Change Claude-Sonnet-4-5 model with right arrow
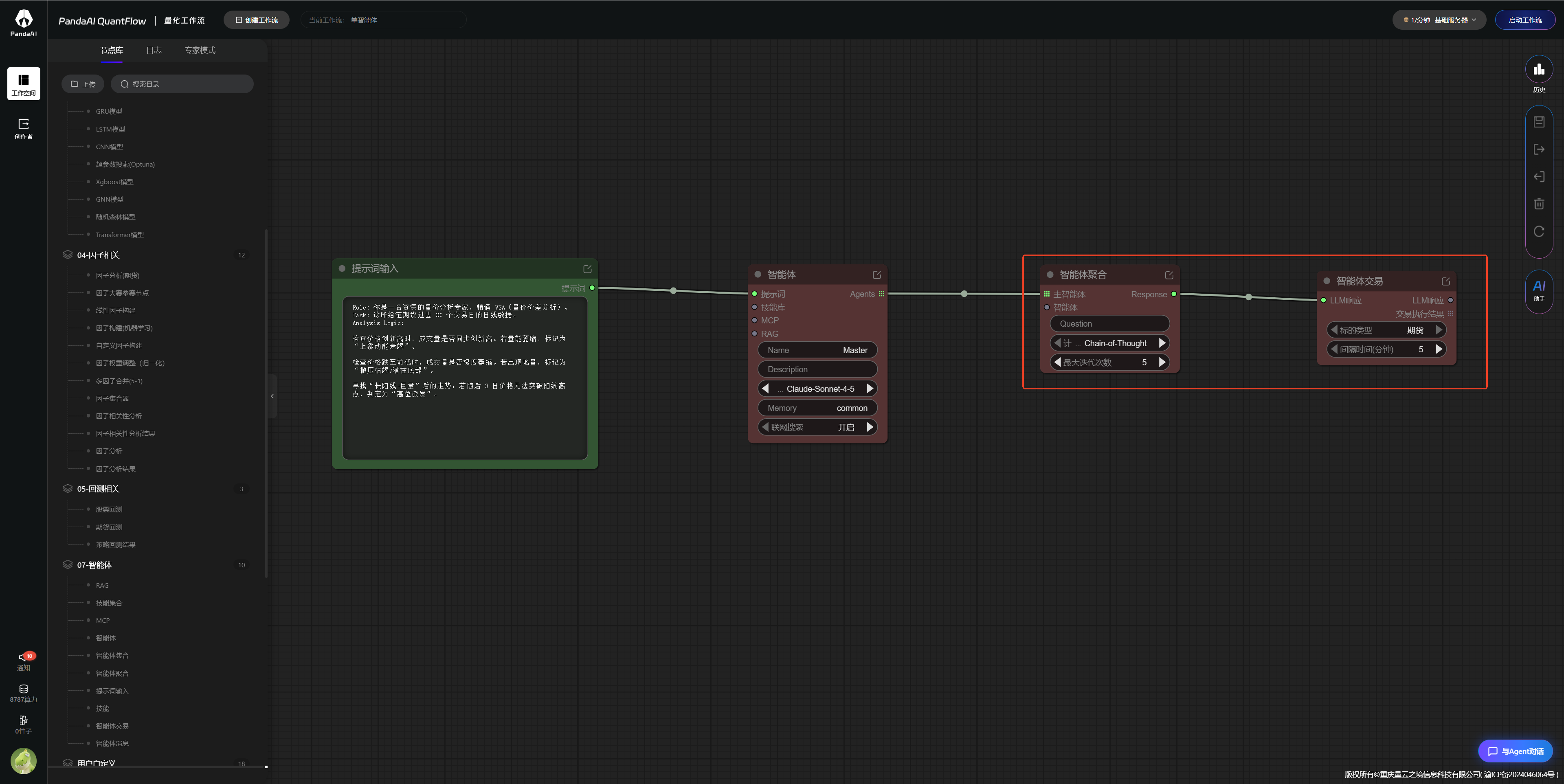1564x784 pixels. (870, 389)
